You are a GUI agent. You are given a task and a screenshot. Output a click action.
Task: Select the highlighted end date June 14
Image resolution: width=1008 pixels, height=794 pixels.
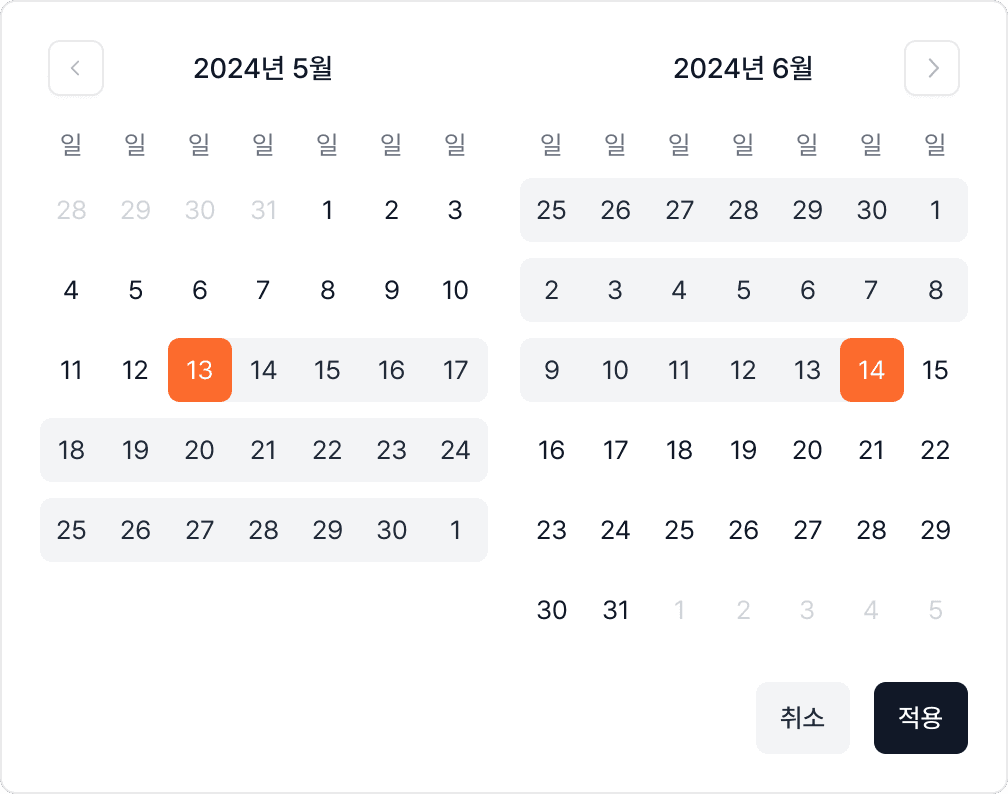pos(871,370)
